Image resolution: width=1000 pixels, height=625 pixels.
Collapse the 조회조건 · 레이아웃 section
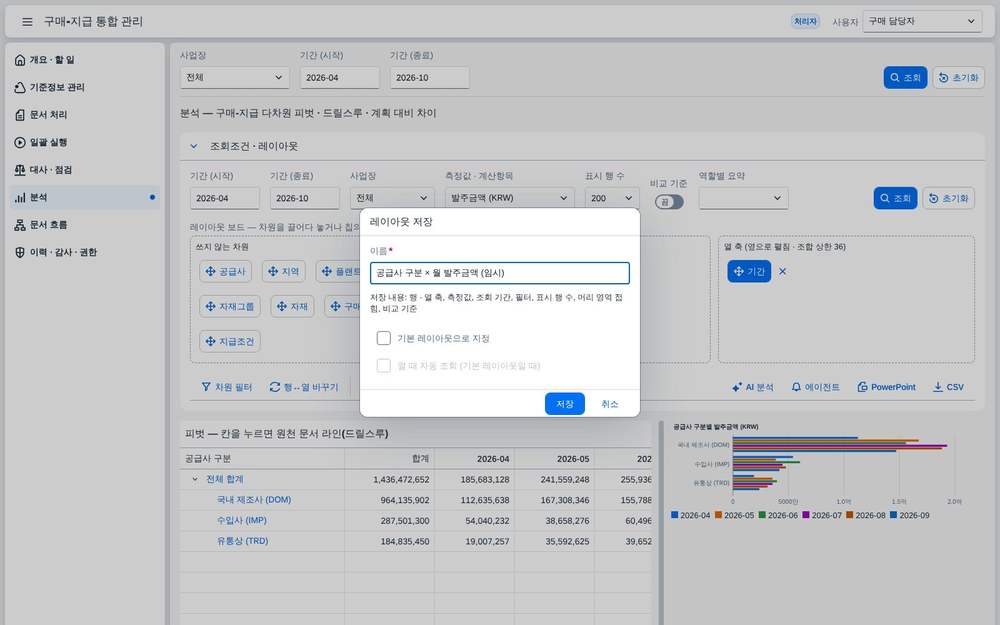[193, 146]
